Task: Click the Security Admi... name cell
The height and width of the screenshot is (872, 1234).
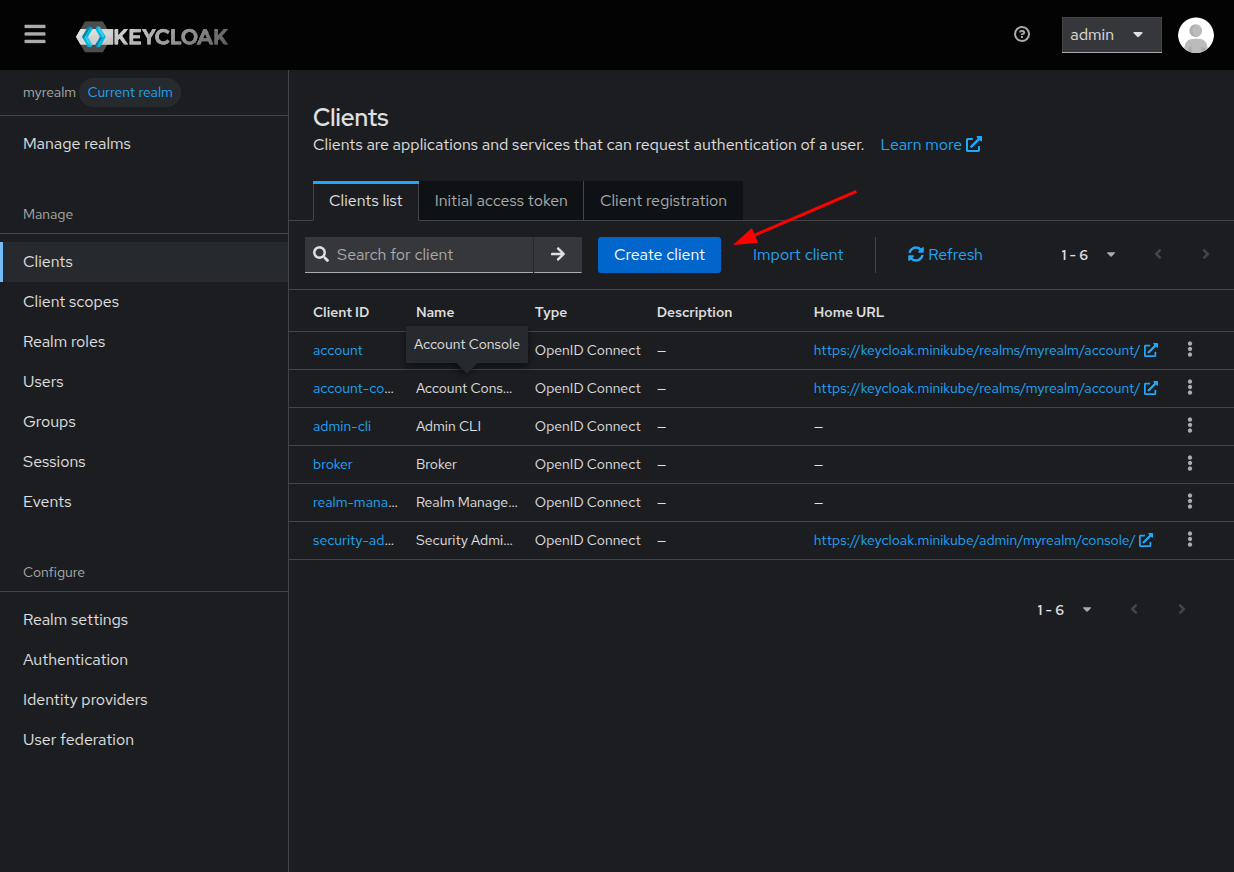Action: point(466,540)
